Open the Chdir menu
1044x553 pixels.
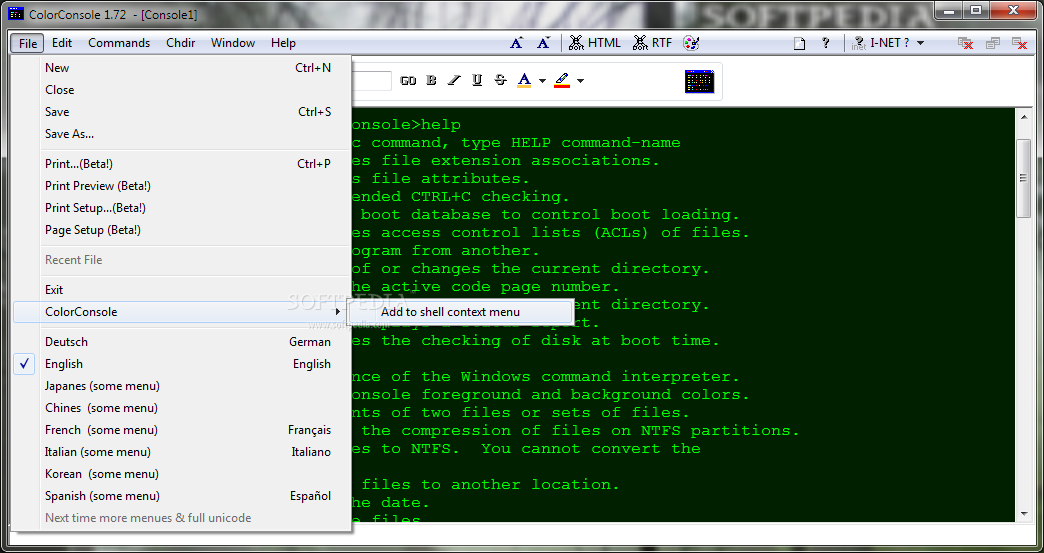181,43
